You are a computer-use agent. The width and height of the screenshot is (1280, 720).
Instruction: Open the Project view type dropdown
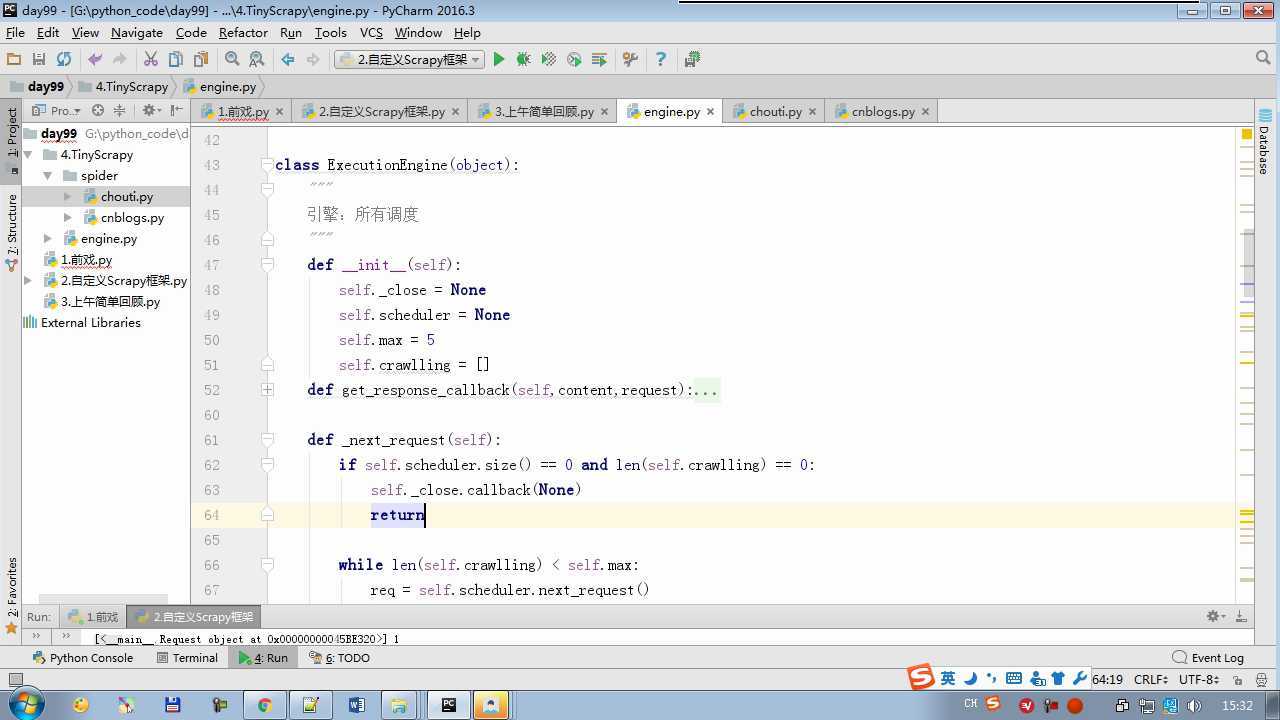point(57,111)
